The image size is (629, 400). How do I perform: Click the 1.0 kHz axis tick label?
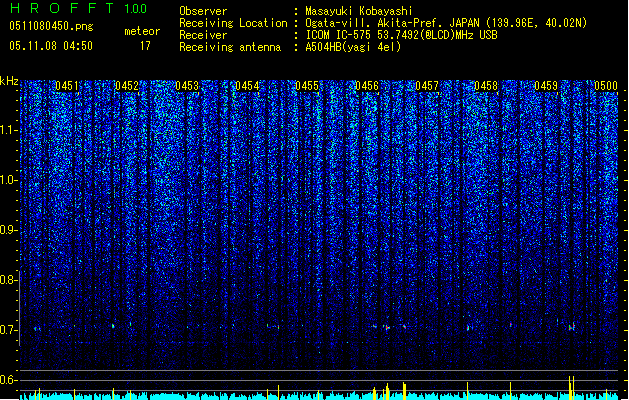(x=9, y=180)
